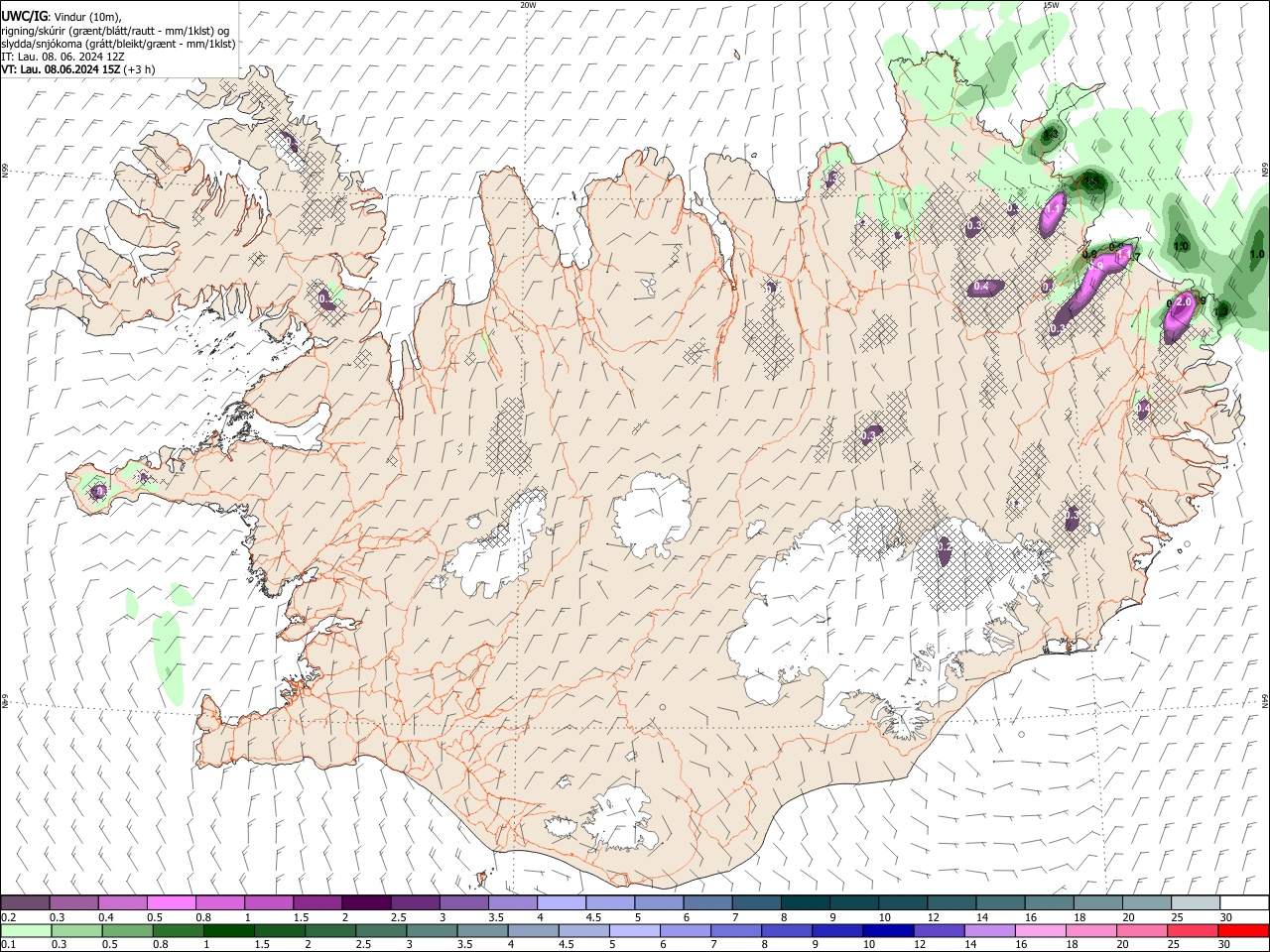Pick the upper-row lavender swatch at 4
The height and width of the screenshot is (952, 1270).
click(561, 902)
